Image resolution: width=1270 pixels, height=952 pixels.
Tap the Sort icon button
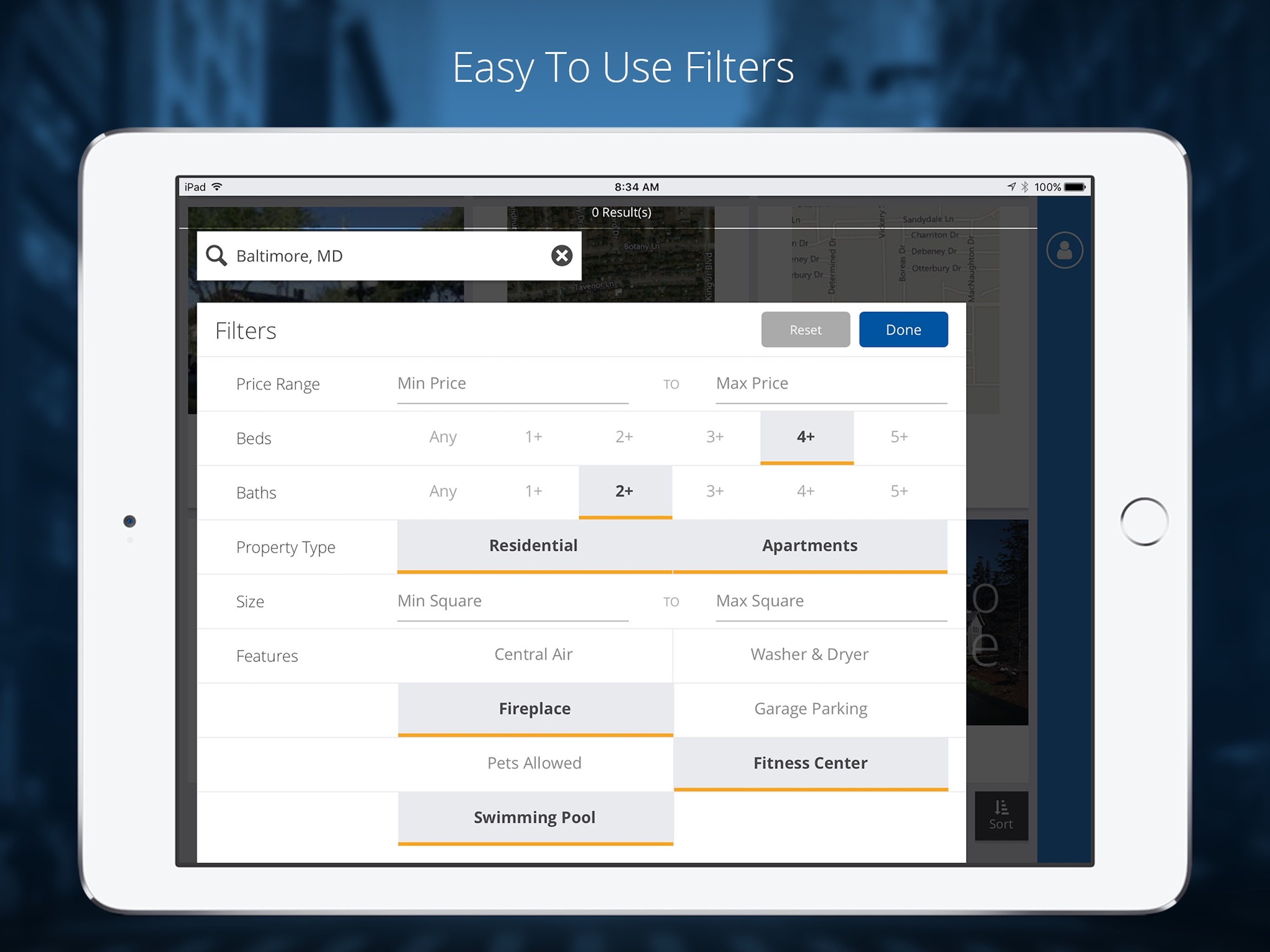pyautogui.click(x=1001, y=815)
